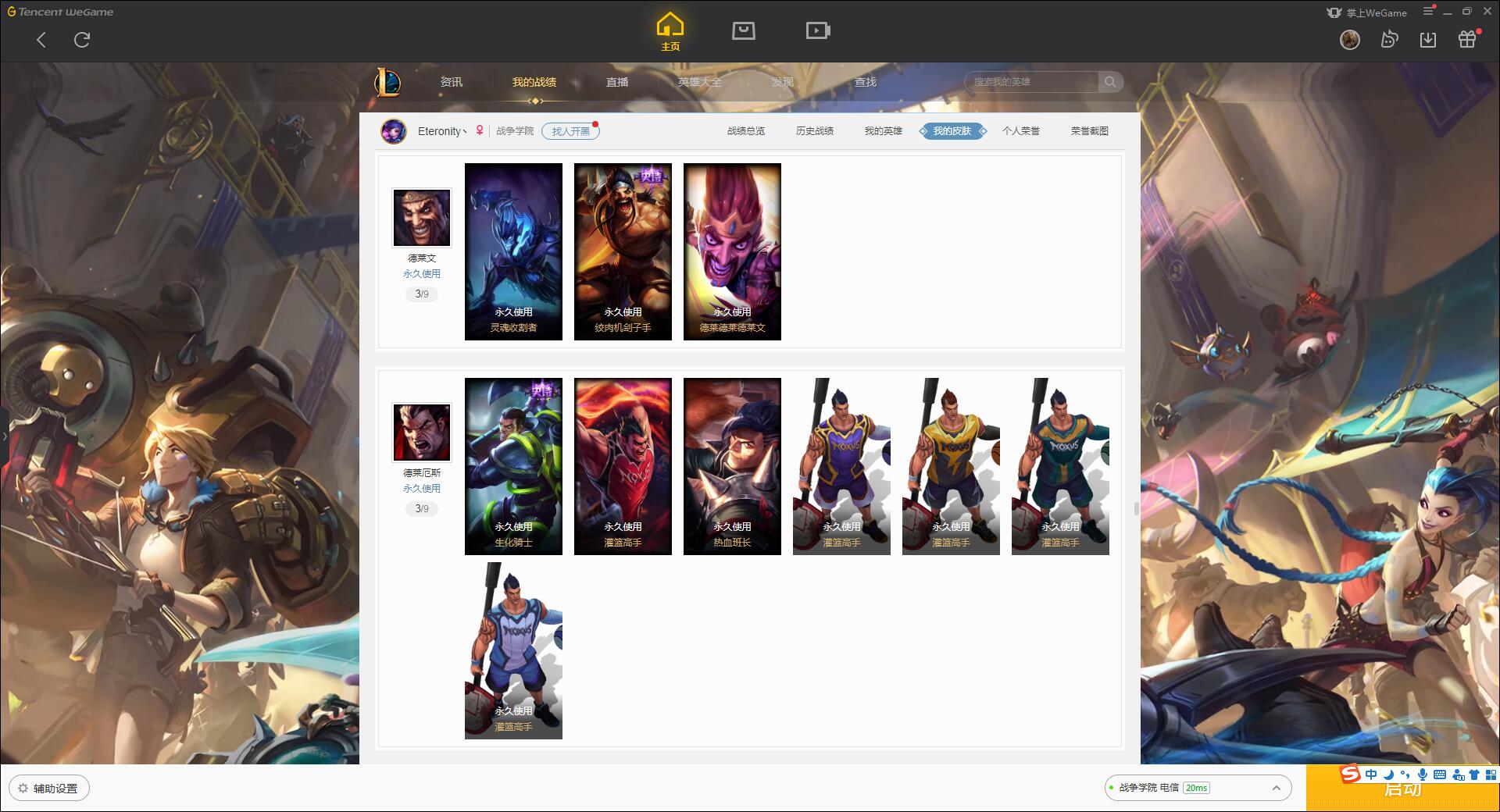This screenshot has height=812, width=1500.
Task: Open the 历史战绩 sub-tab
Action: coord(815,131)
